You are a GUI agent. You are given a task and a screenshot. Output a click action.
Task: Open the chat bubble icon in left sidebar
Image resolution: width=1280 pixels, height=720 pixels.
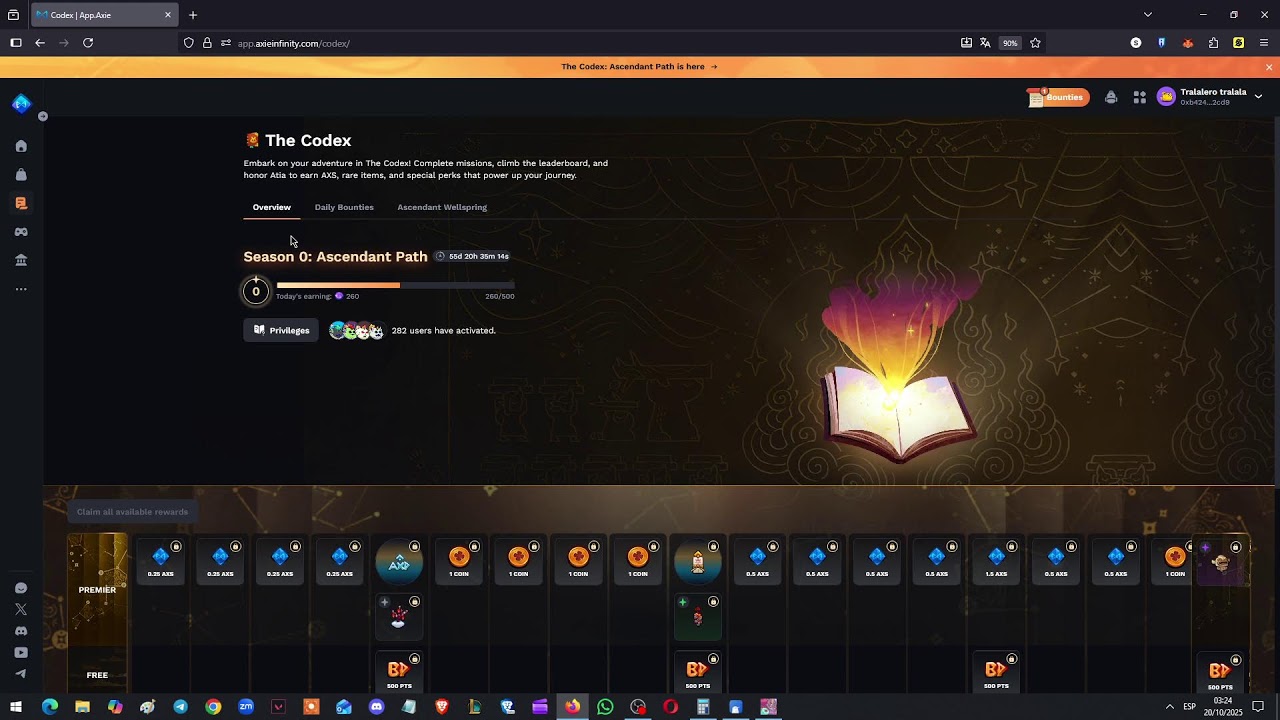(x=21, y=588)
